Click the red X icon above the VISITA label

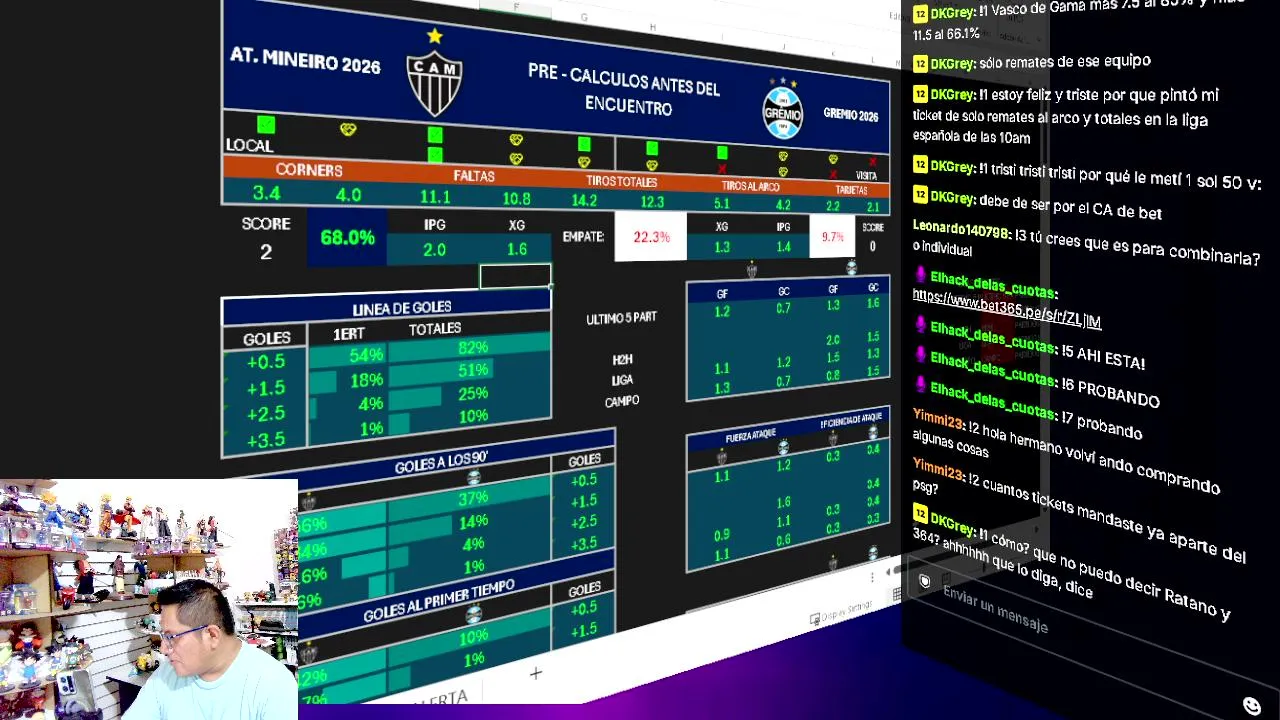point(872,161)
